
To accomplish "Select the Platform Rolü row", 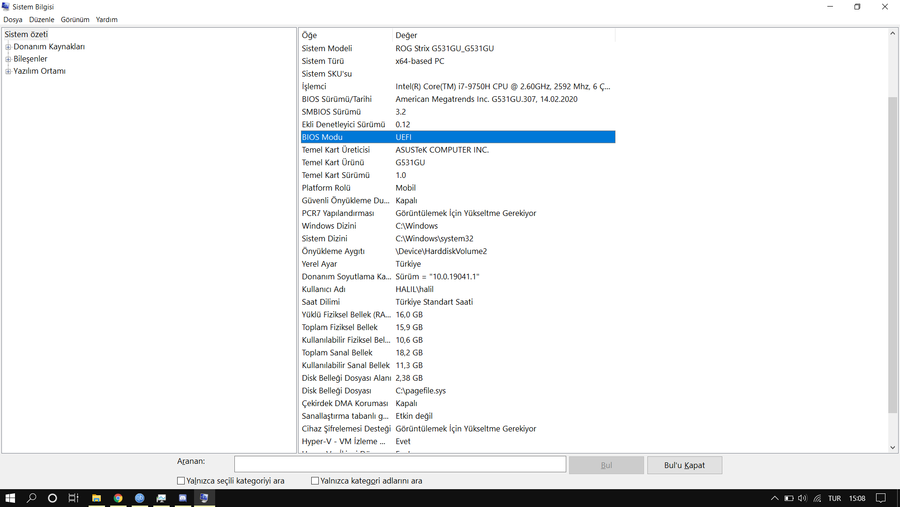I will pos(457,188).
